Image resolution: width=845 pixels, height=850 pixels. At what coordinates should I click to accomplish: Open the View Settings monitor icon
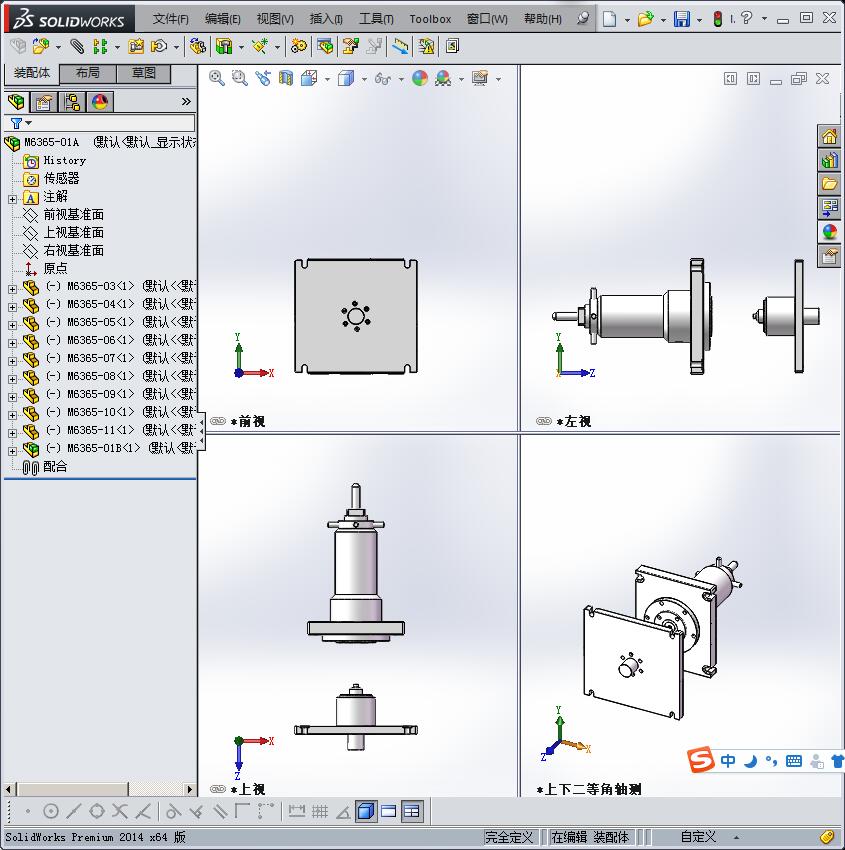[x=480, y=79]
